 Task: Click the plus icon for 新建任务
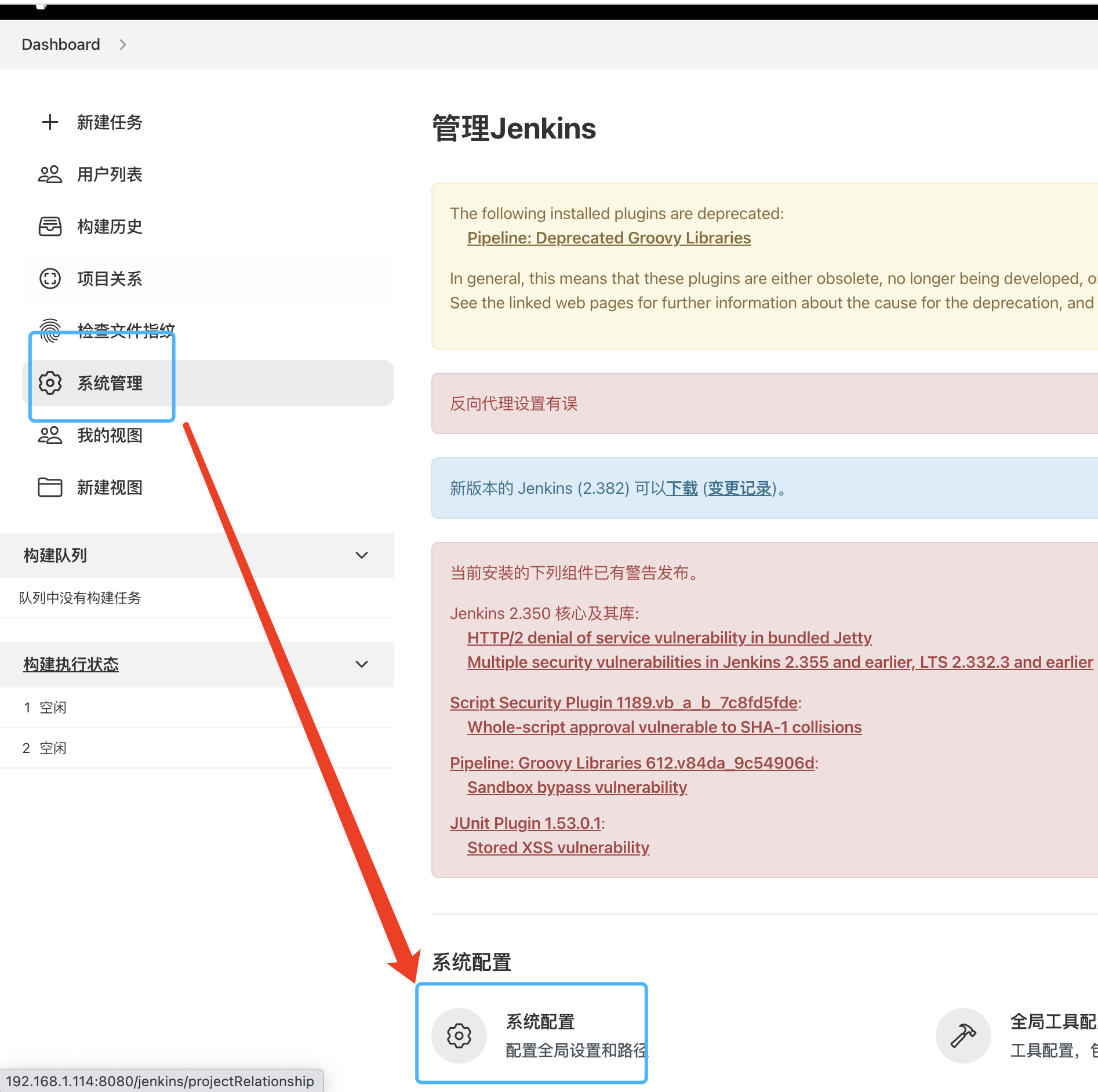50,122
